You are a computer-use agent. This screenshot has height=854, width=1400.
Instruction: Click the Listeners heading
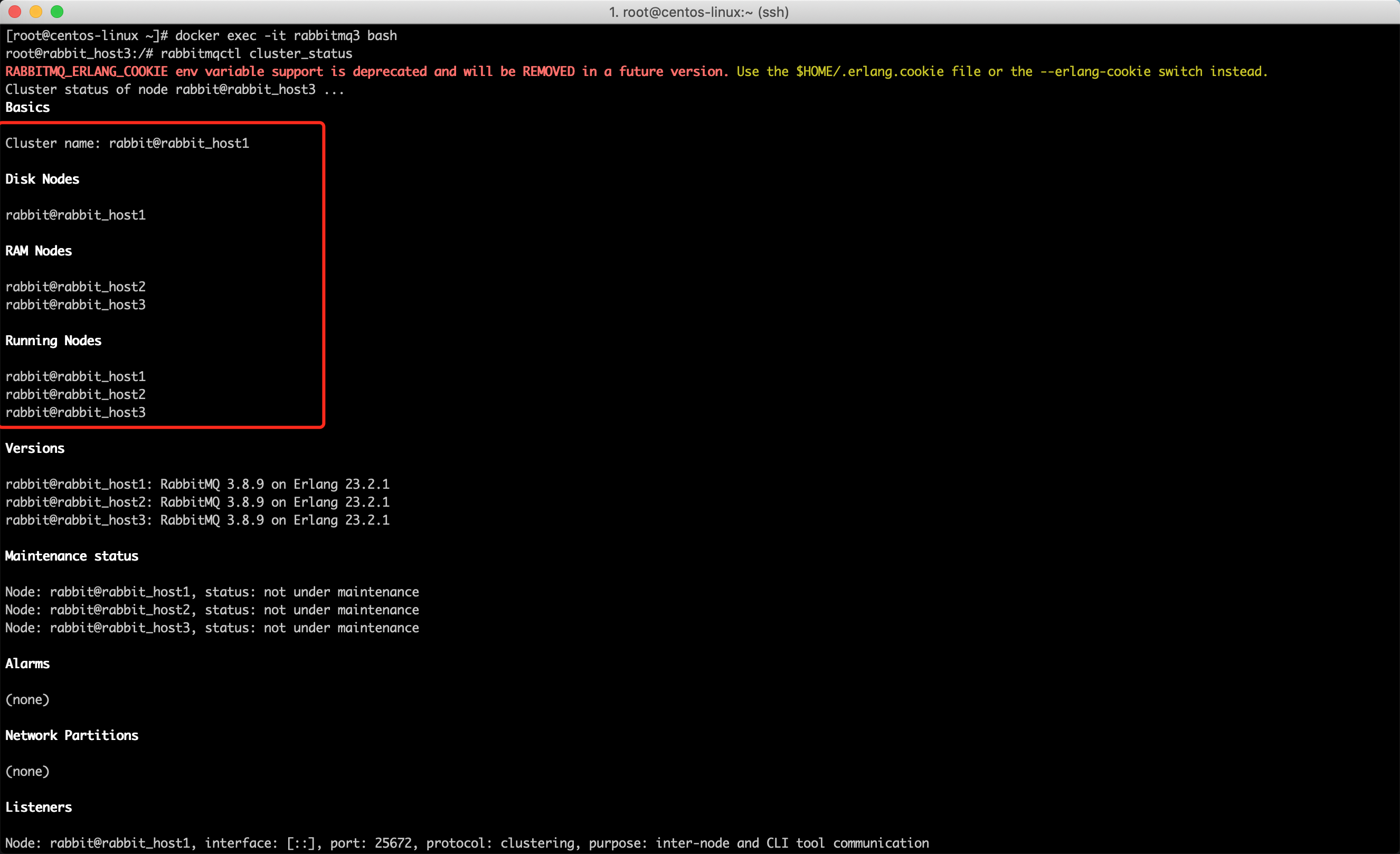pyautogui.click(x=39, y=808)
